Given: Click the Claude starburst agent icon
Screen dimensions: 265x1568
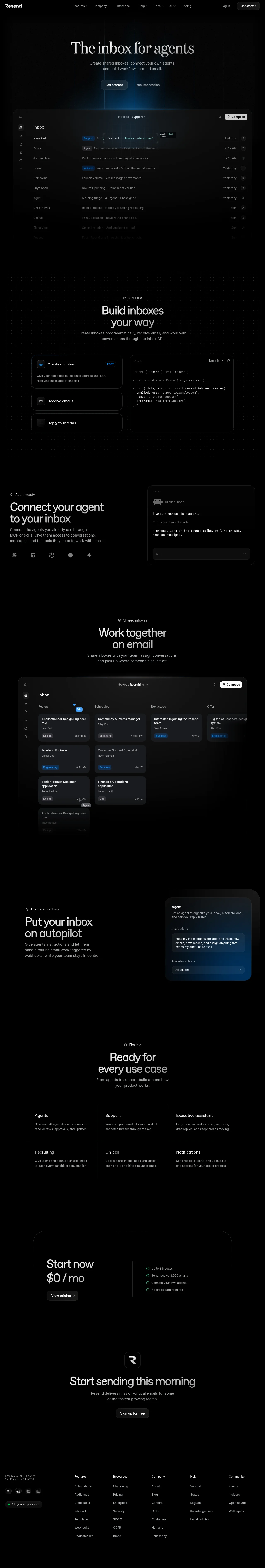Looking at the screenshot, I should [14, 555].
